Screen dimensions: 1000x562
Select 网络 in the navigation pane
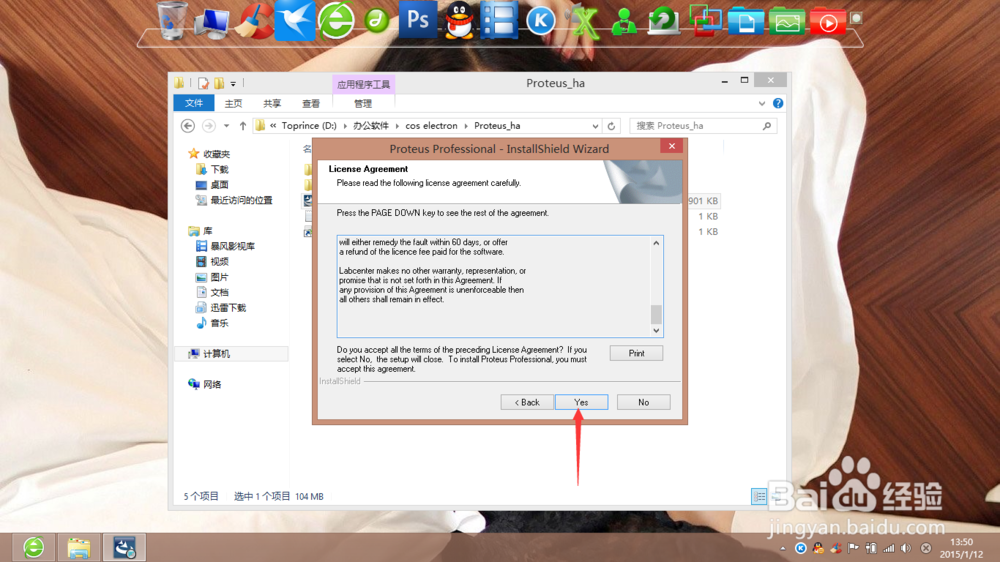tap(212, 384)
